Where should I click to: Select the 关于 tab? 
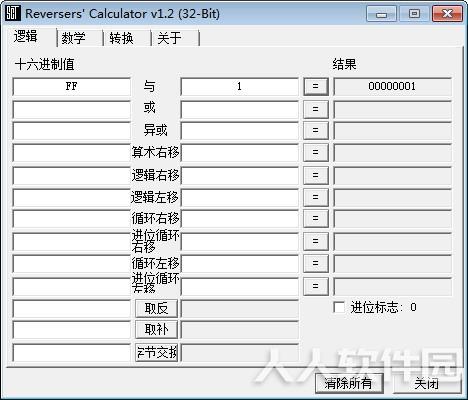pos(169,38)
